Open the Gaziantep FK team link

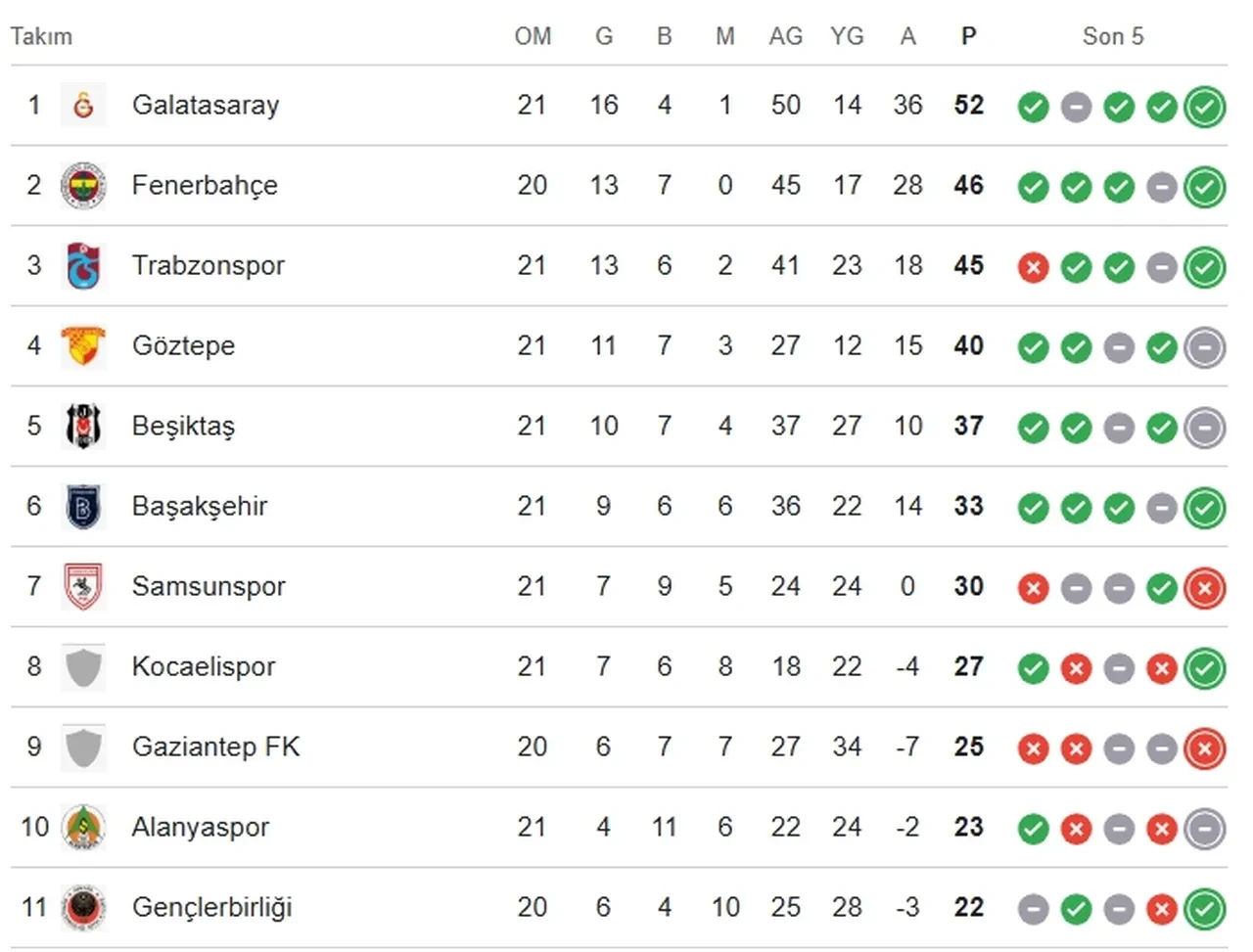pos(215,747)
